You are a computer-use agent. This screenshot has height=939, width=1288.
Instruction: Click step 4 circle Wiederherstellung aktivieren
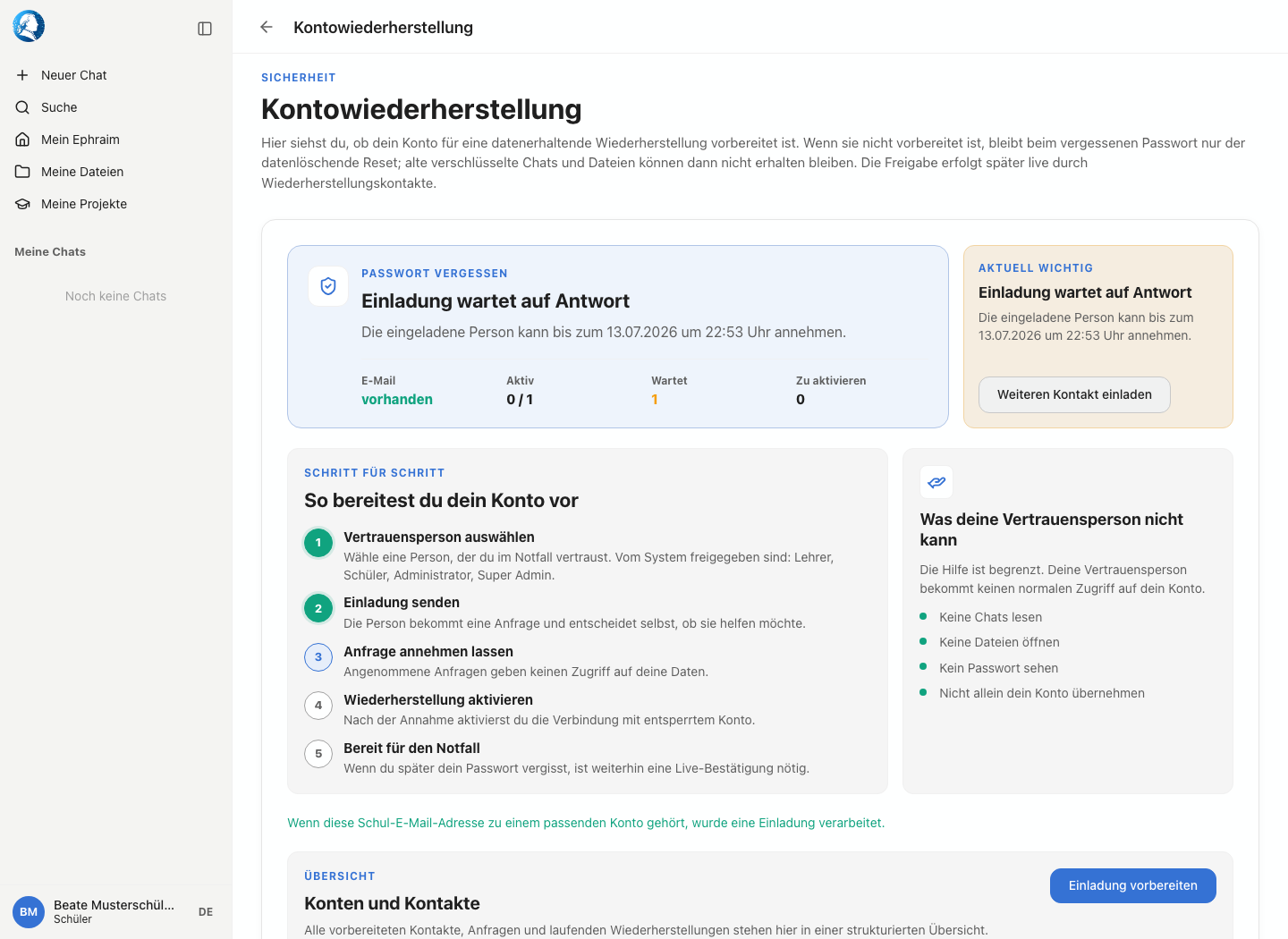(x=318, y=706)
